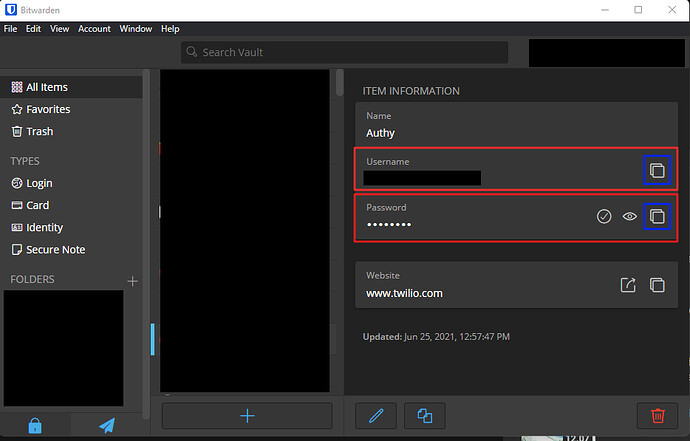Image resolution: width=690 pixels, height=441 pixels.
Task: Click the Bitwarden shield logo
Action: [11, 10]
